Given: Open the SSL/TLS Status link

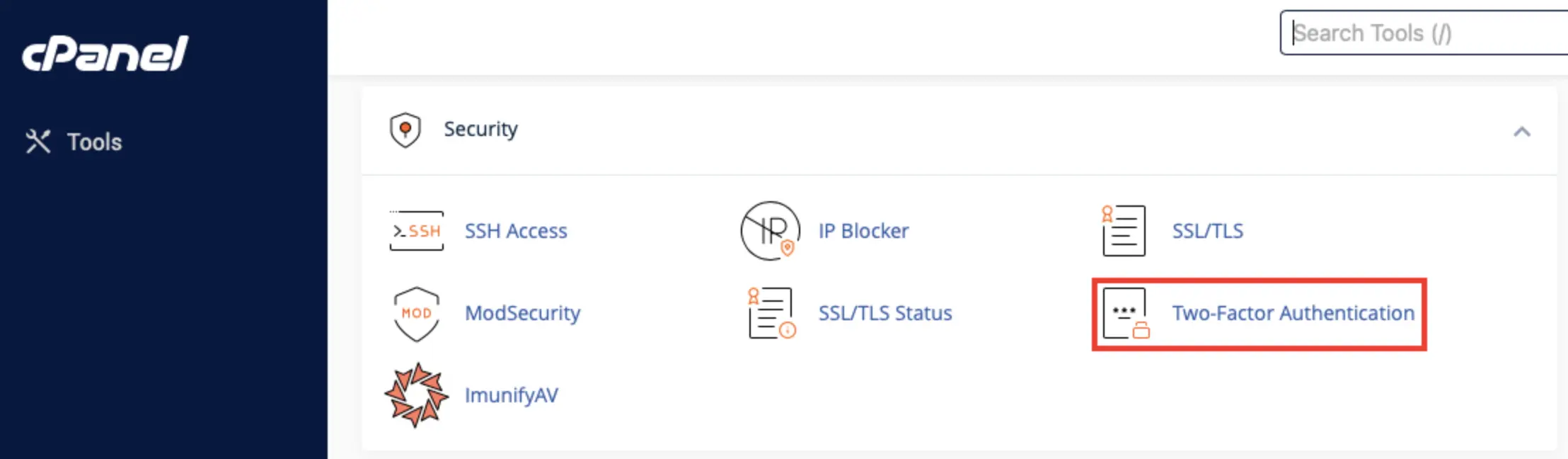Looking at the screenshot, I should pos(885,313).
